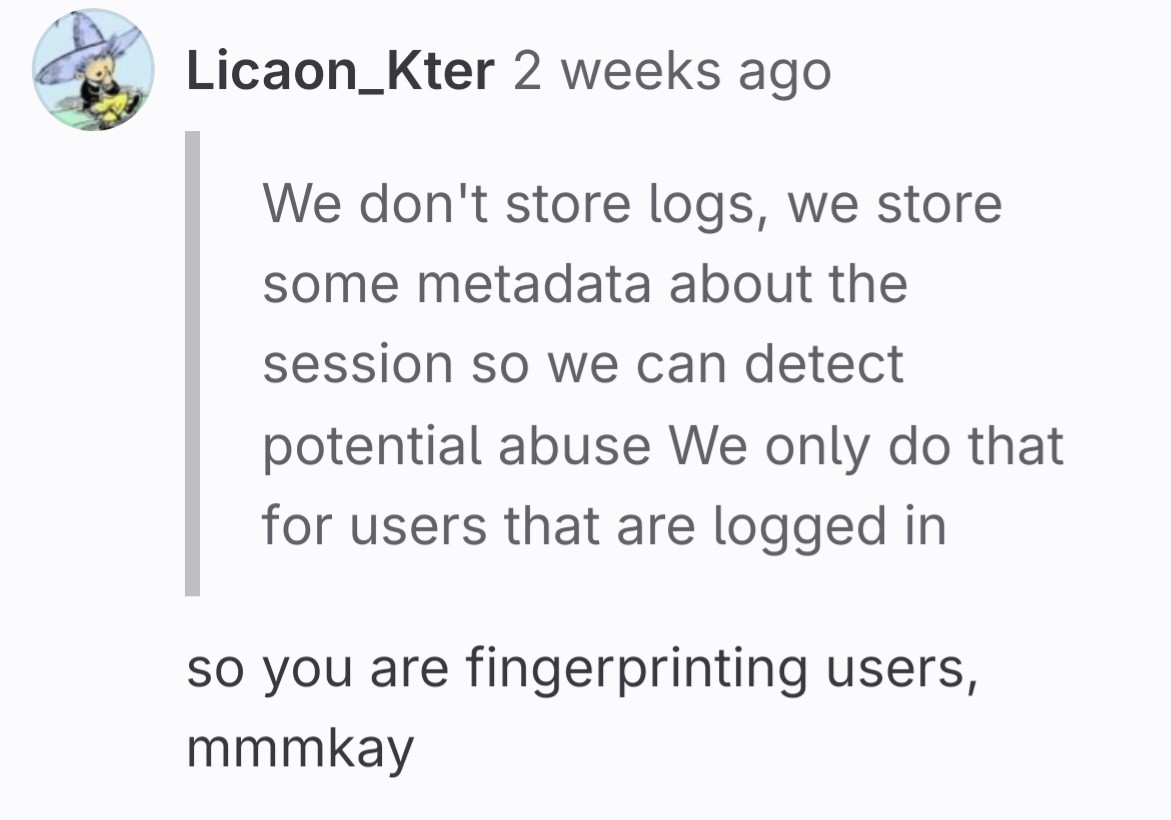Click the quoted line starting with "session so"

(x=582, y=364)
